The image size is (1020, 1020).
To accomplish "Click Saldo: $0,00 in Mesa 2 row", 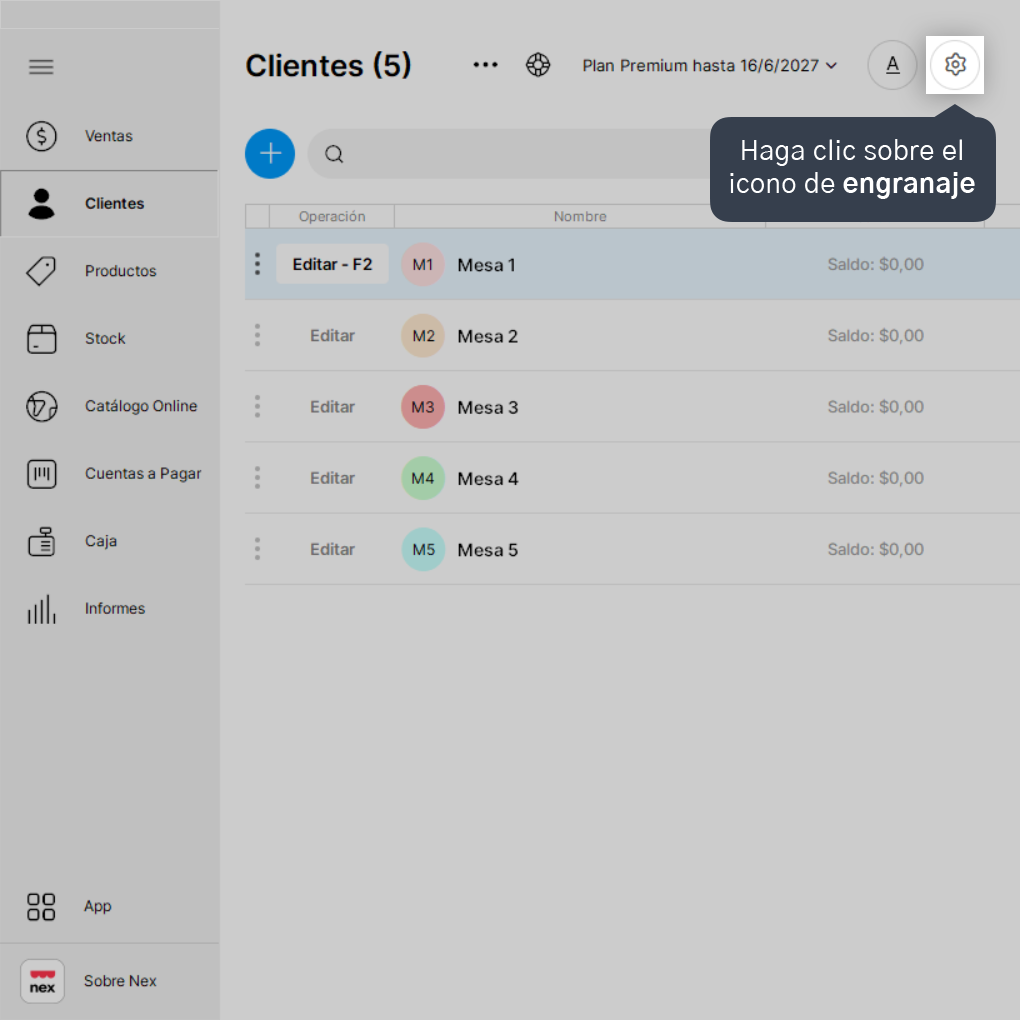I will 876,336.
